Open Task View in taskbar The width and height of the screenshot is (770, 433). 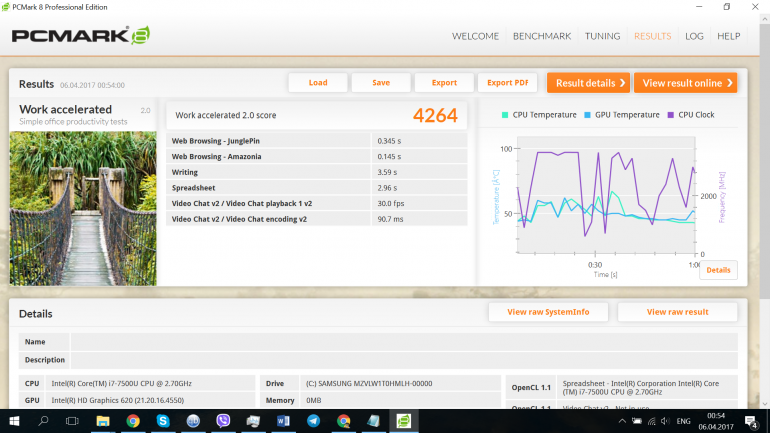coord(72,421)
